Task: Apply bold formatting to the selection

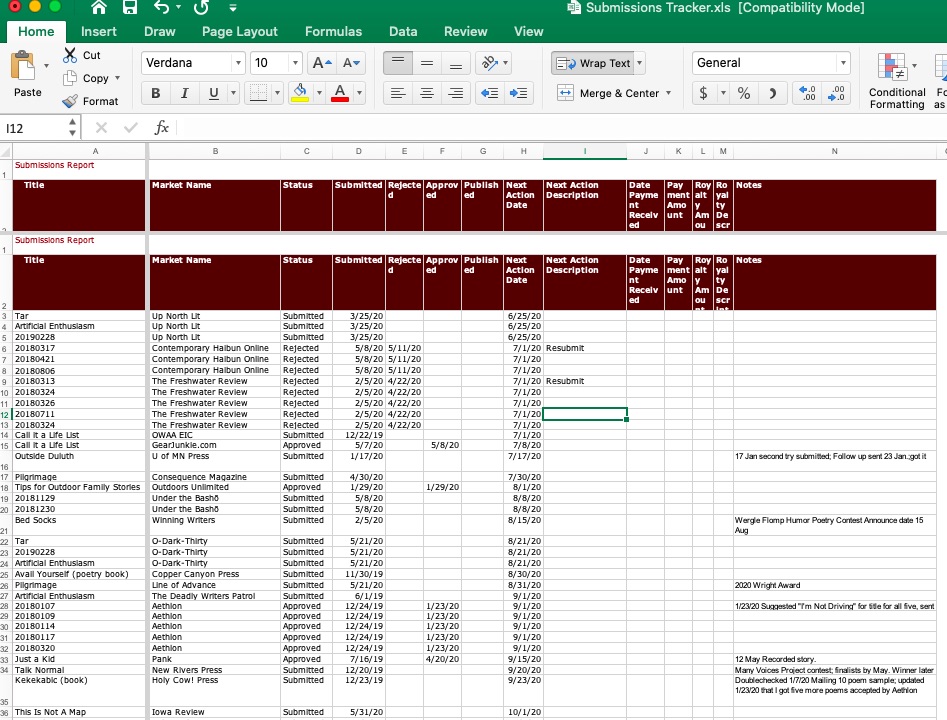Action: click(155, 92)
